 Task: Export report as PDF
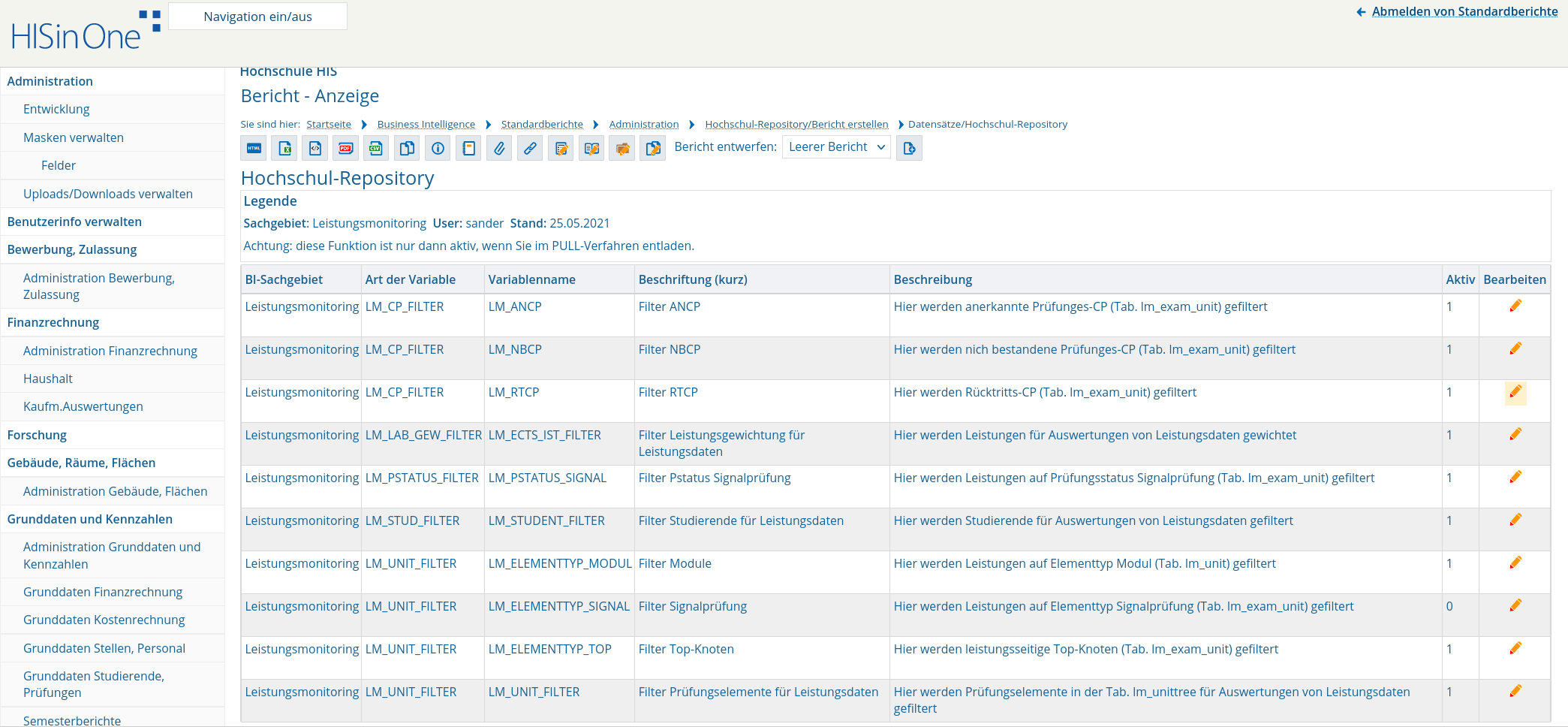tap(346, 148)
